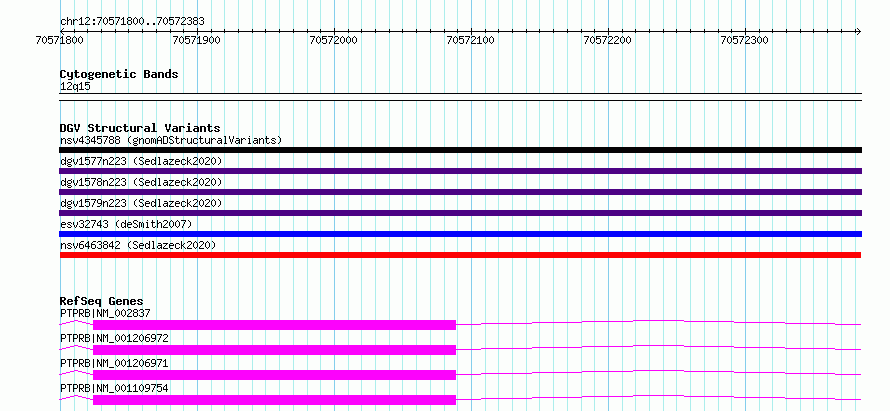Click the magenta exon of PTPRB|NM_001206971
The width and height of the screenshot is (890, 411).
pyautogui.click(x=275, y=375)
